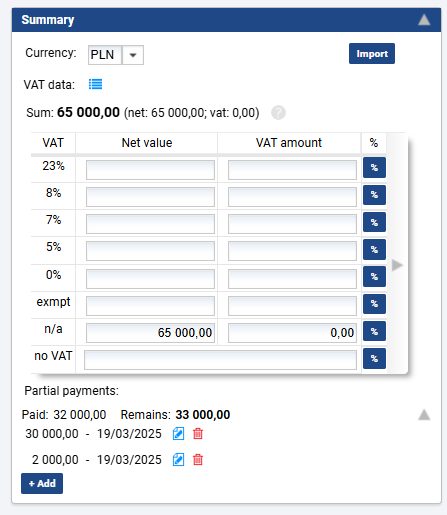Expand the VAT table side arrow
This screenshot has width=447, height=515.
[397, 265]
